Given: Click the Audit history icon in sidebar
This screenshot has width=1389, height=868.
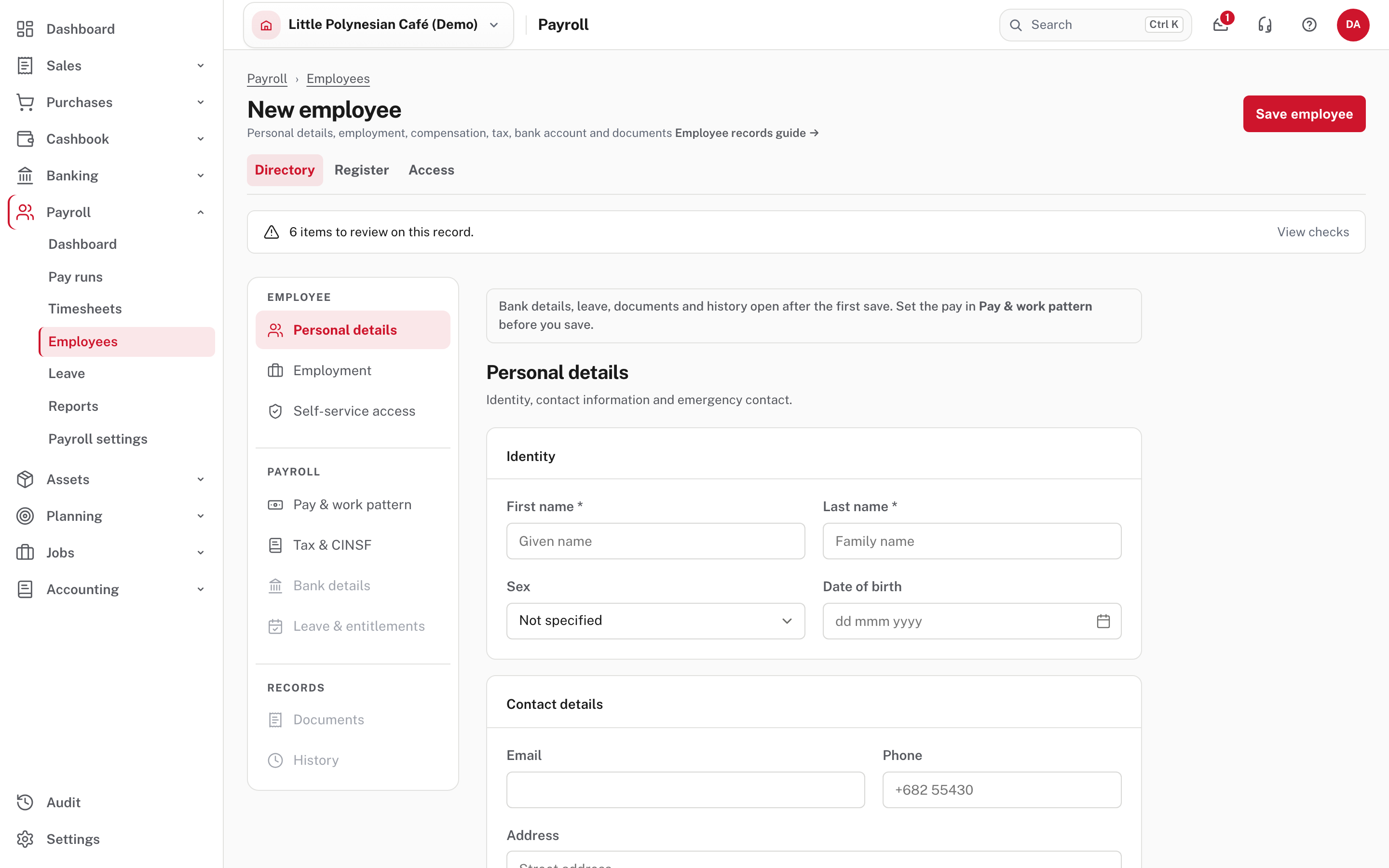Looking at the screenshot, I should pos(25,802).
